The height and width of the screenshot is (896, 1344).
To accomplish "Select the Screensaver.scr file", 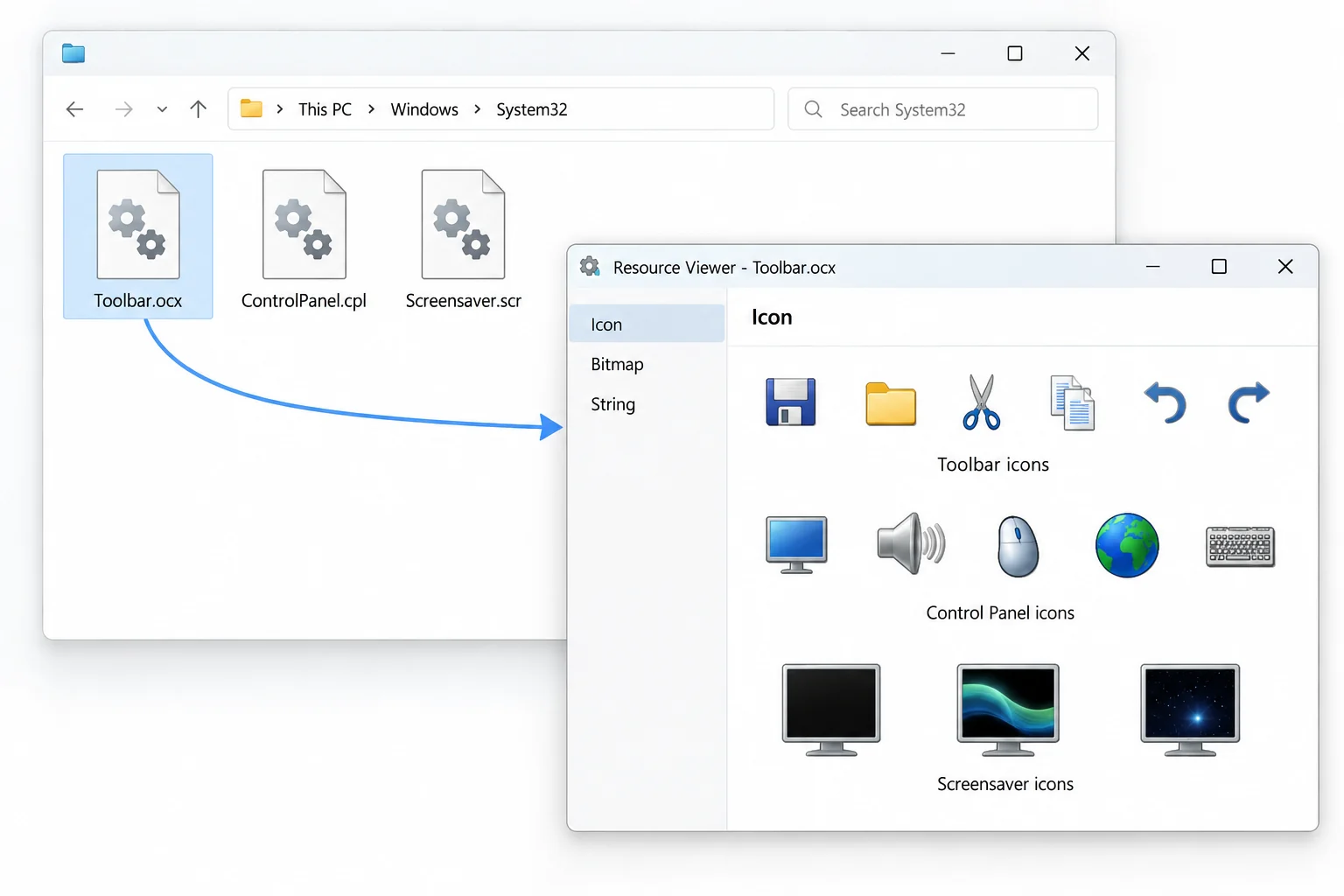I will pyautogui.click(x=464, y=239).
